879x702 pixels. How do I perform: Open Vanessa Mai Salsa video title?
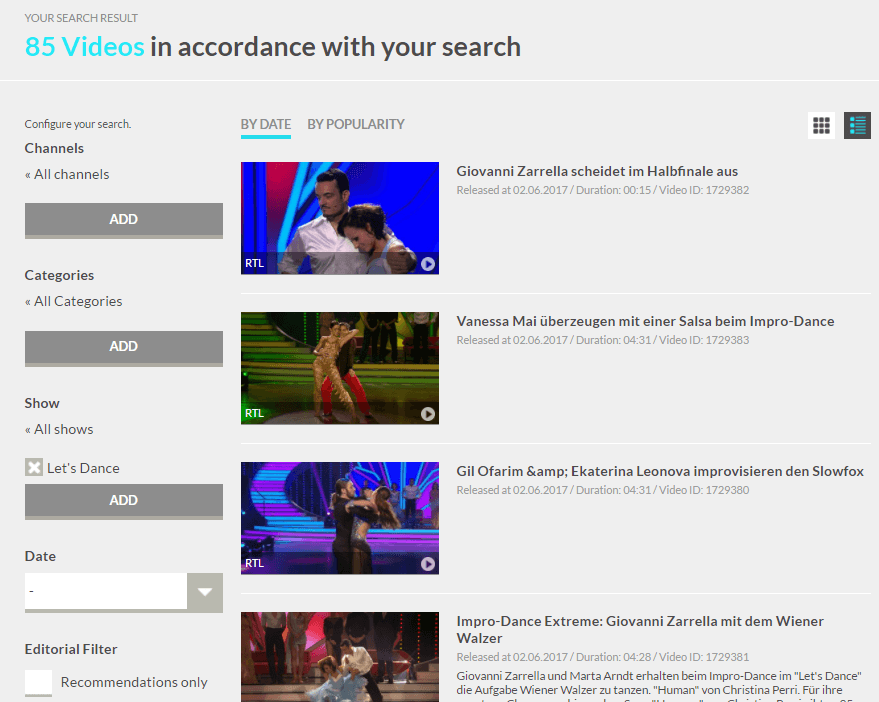tap(645, 321)
